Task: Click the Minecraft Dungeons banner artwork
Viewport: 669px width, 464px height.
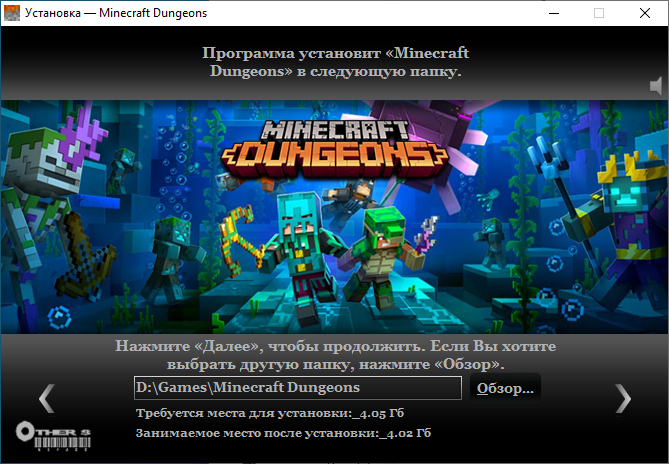Action: click(334, 217)
